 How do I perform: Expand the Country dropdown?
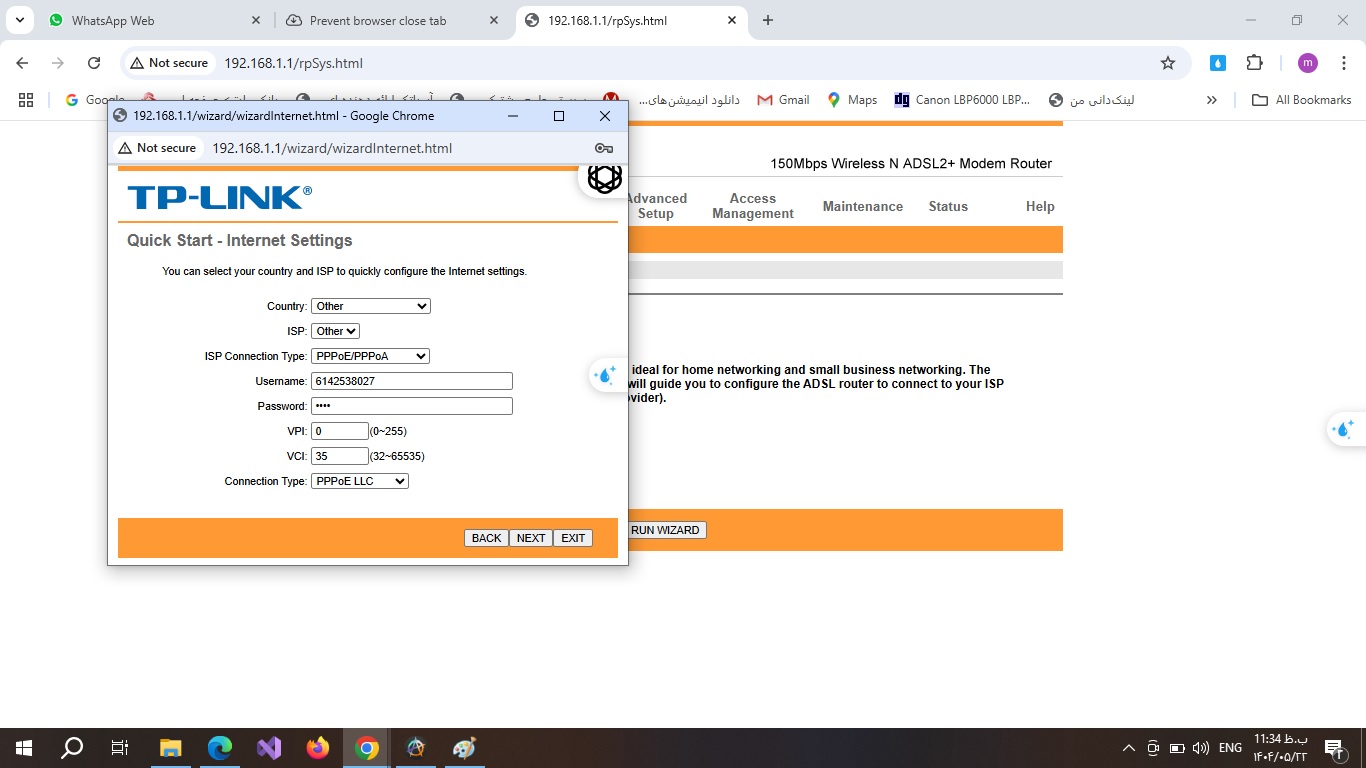pos(370,306)
